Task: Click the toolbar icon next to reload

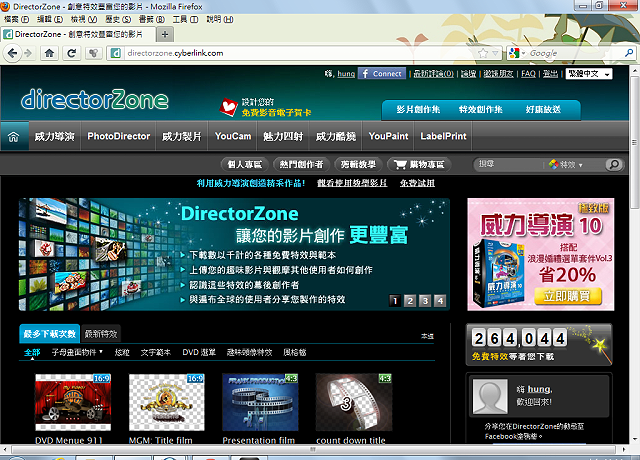Action: (x=93, y=53)
